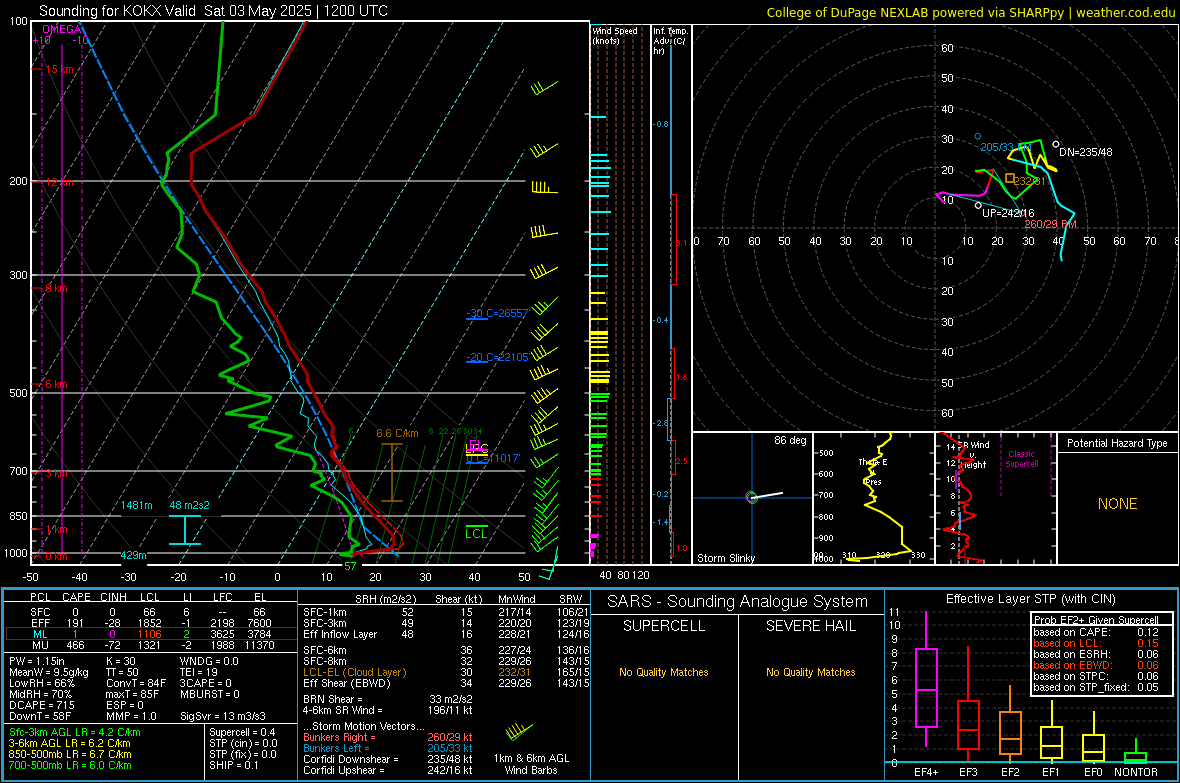
Task: Click the 48 m2s2 inflow helicity value
Action: (190, 505)
